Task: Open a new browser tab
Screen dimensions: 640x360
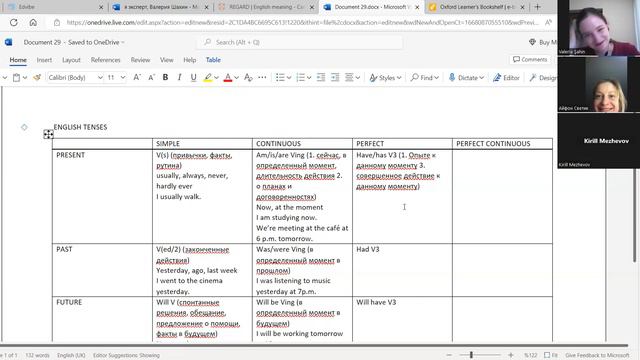Action: [538, 7]
